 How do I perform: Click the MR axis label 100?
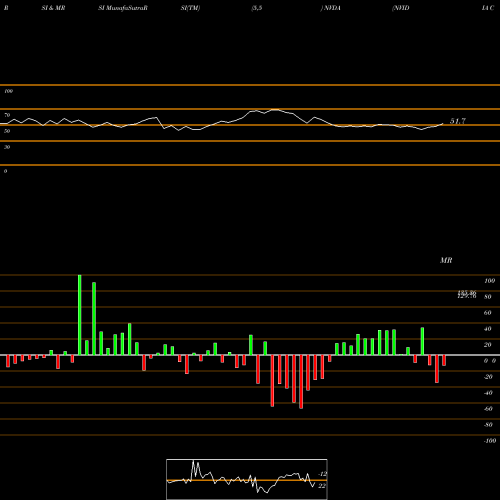[489, 281]
